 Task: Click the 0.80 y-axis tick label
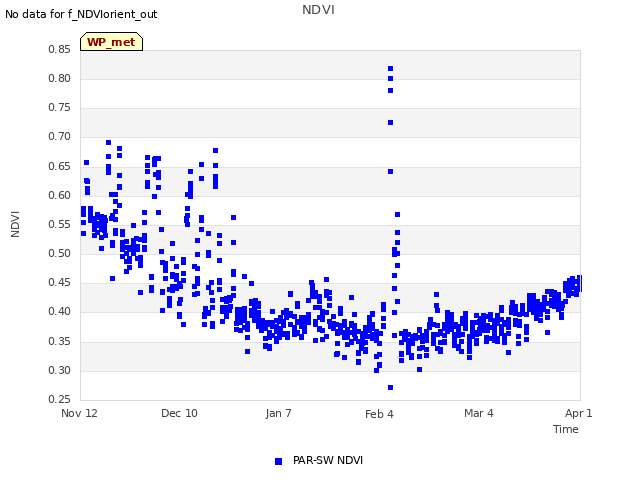click(59, 78)
